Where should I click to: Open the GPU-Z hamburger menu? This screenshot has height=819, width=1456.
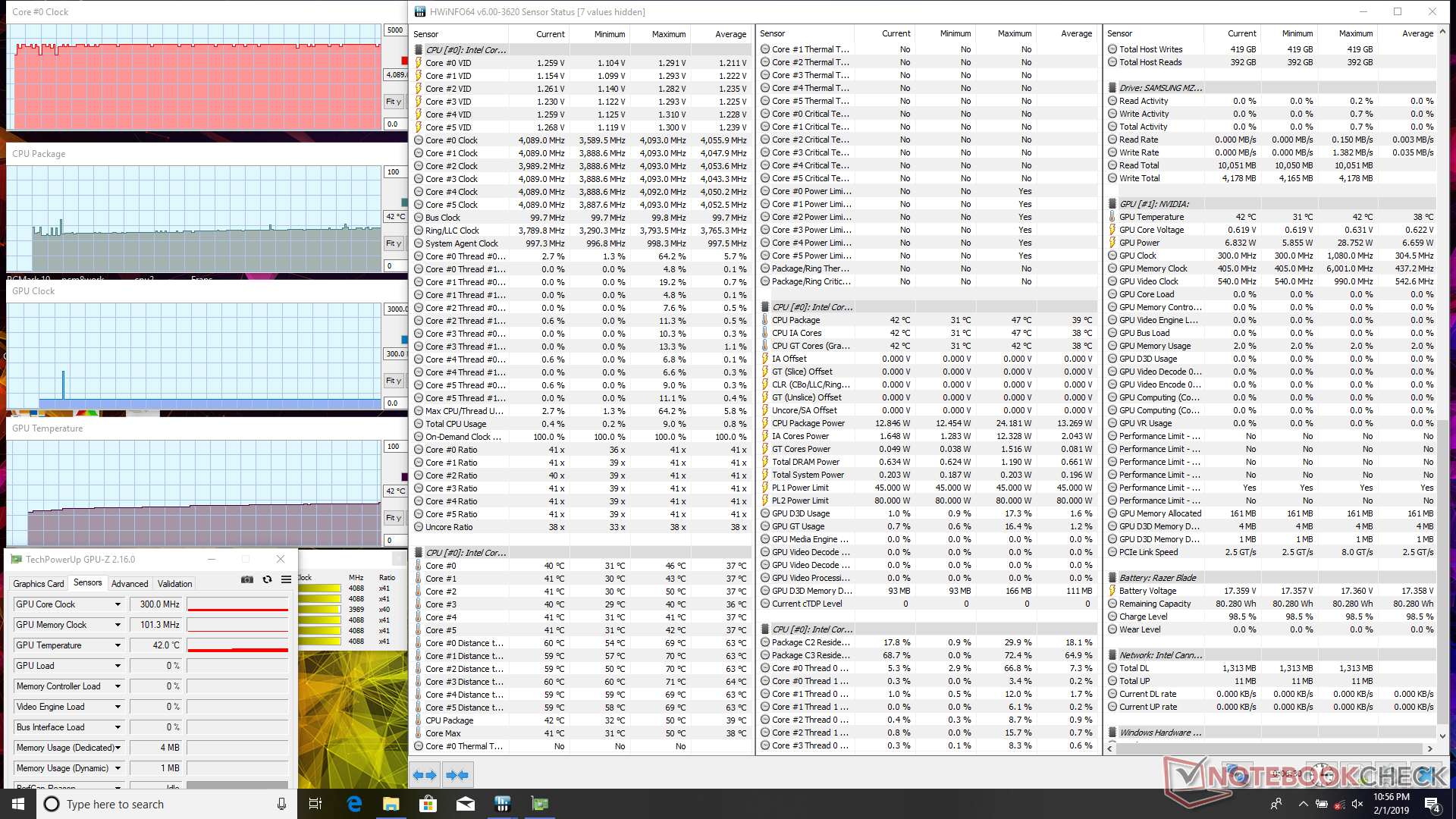click(286, 579)
